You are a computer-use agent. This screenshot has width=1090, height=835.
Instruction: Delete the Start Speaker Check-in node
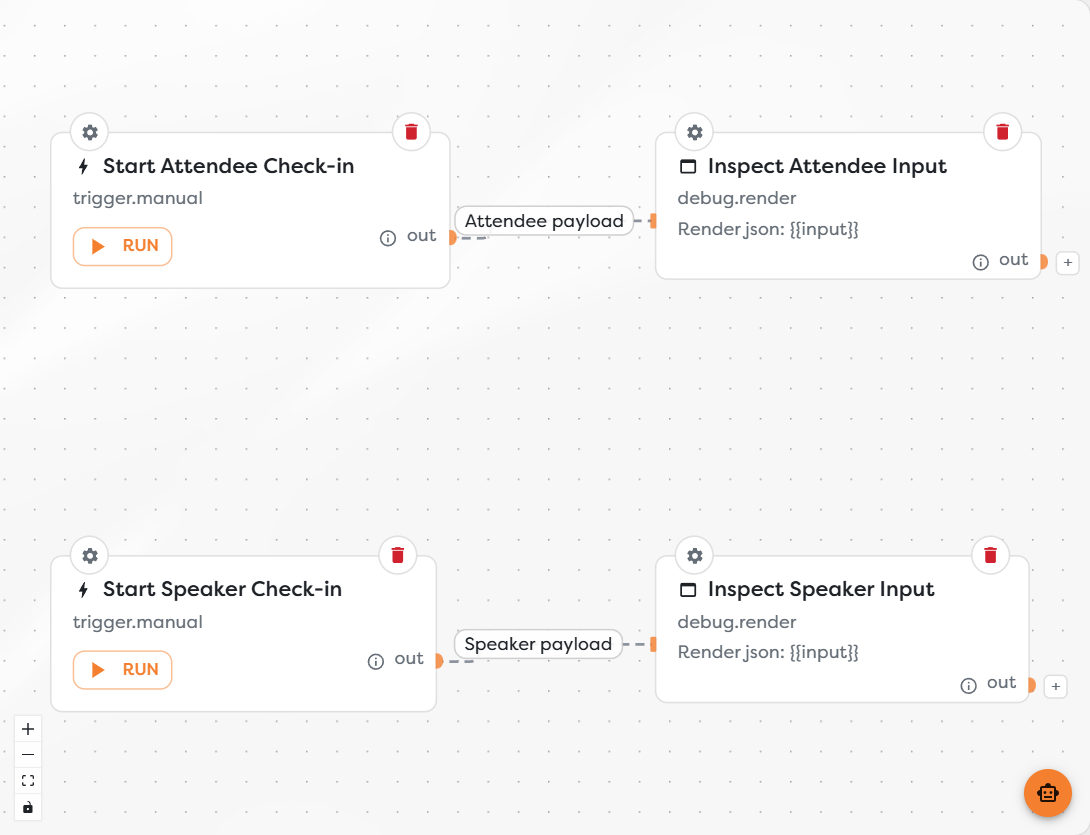398,556
